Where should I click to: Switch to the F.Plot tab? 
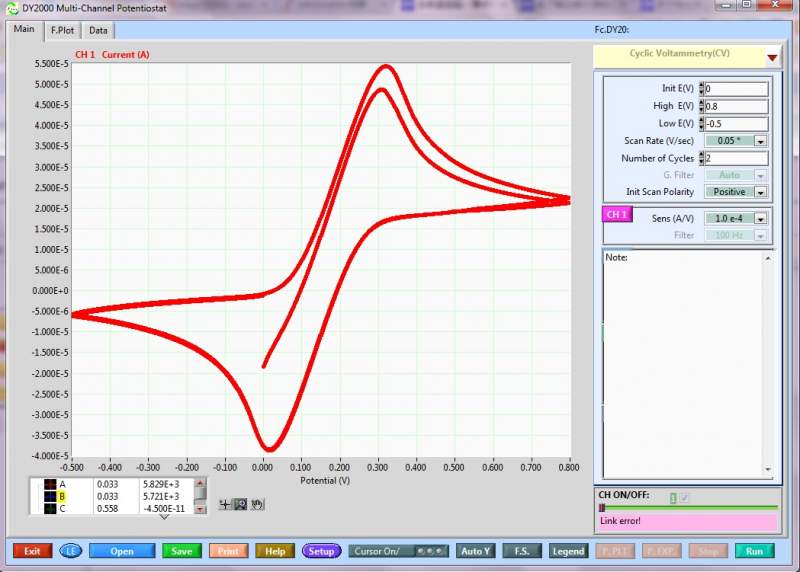[62, 31]
